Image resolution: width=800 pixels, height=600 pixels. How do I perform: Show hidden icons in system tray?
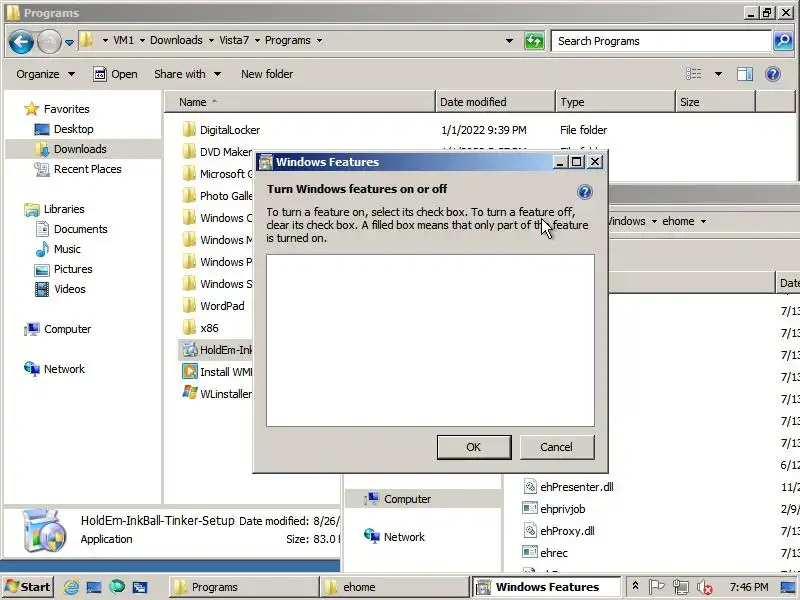tap(635, 586)
